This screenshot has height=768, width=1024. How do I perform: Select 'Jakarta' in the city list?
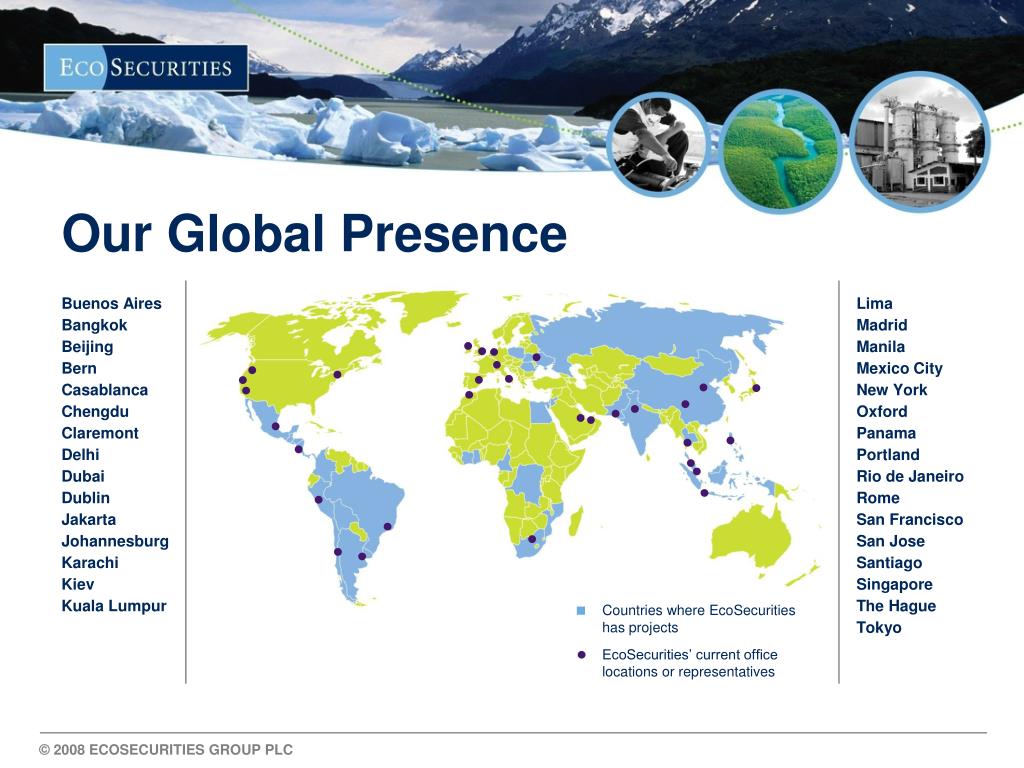tap(88, 519)
